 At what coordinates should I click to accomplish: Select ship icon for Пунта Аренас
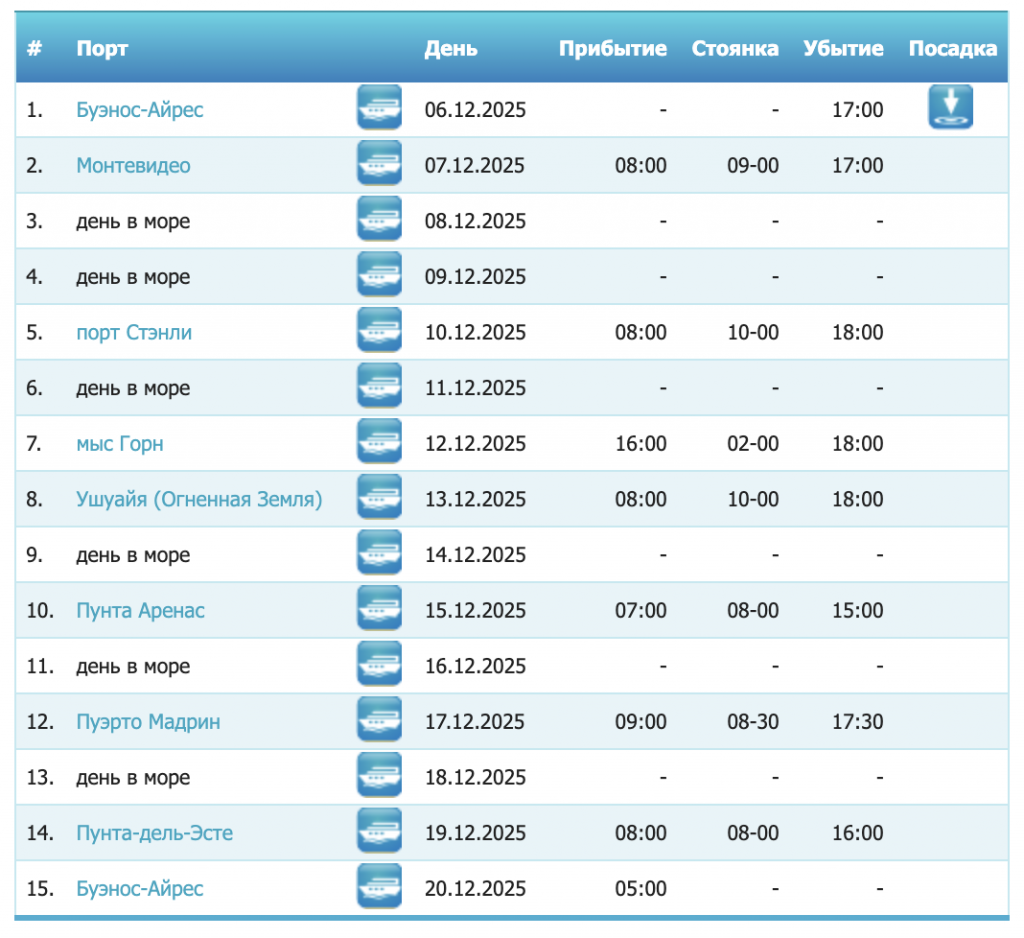click(379, 609)
